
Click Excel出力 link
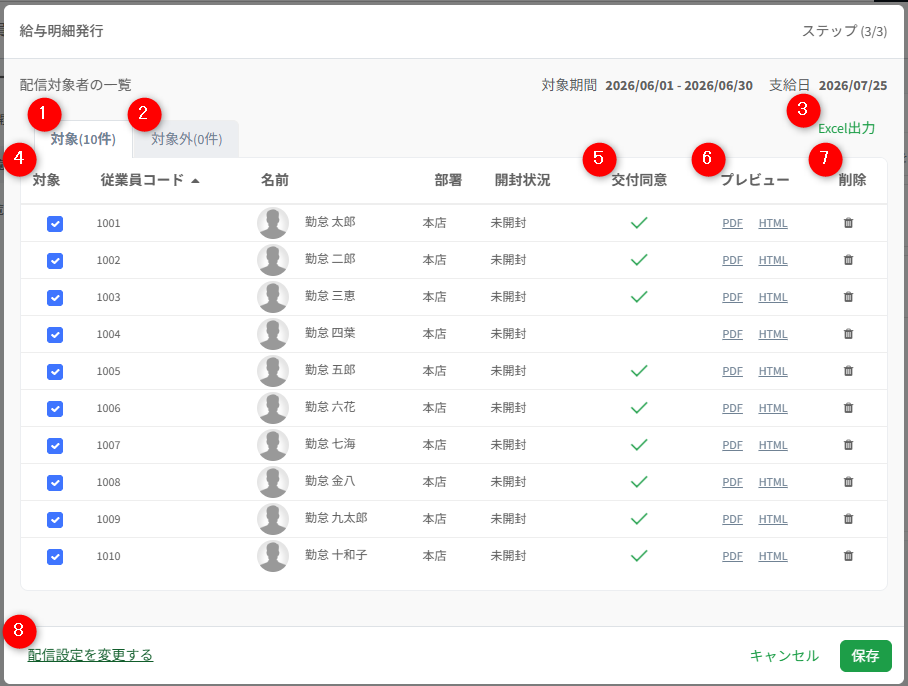coord(846,129)
